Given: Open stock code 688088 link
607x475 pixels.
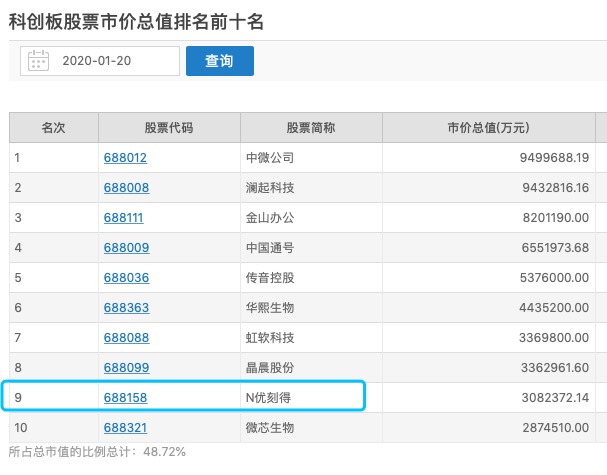Looking at the screenshot, I should coord(126,338).
